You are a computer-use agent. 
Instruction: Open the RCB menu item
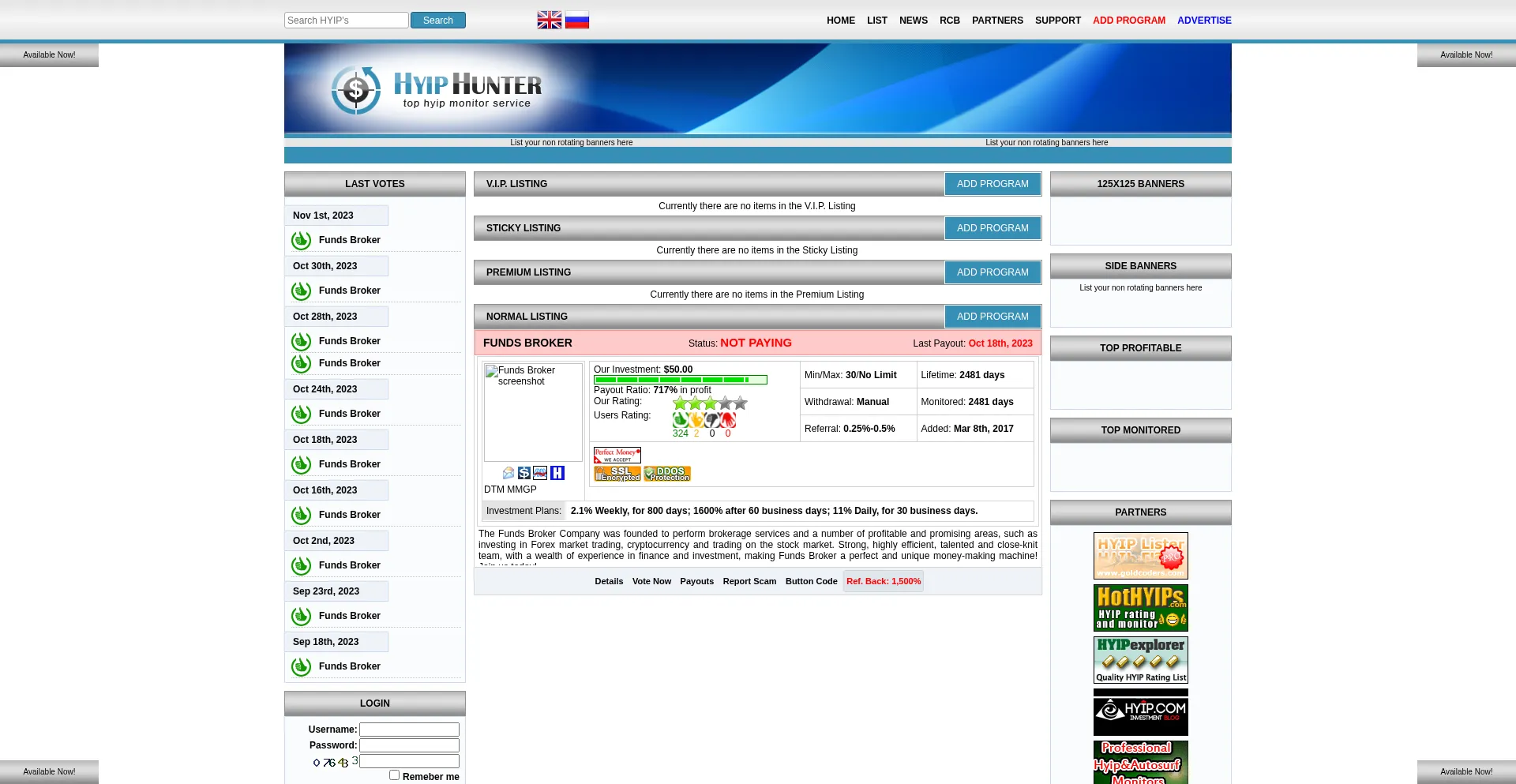950,21
